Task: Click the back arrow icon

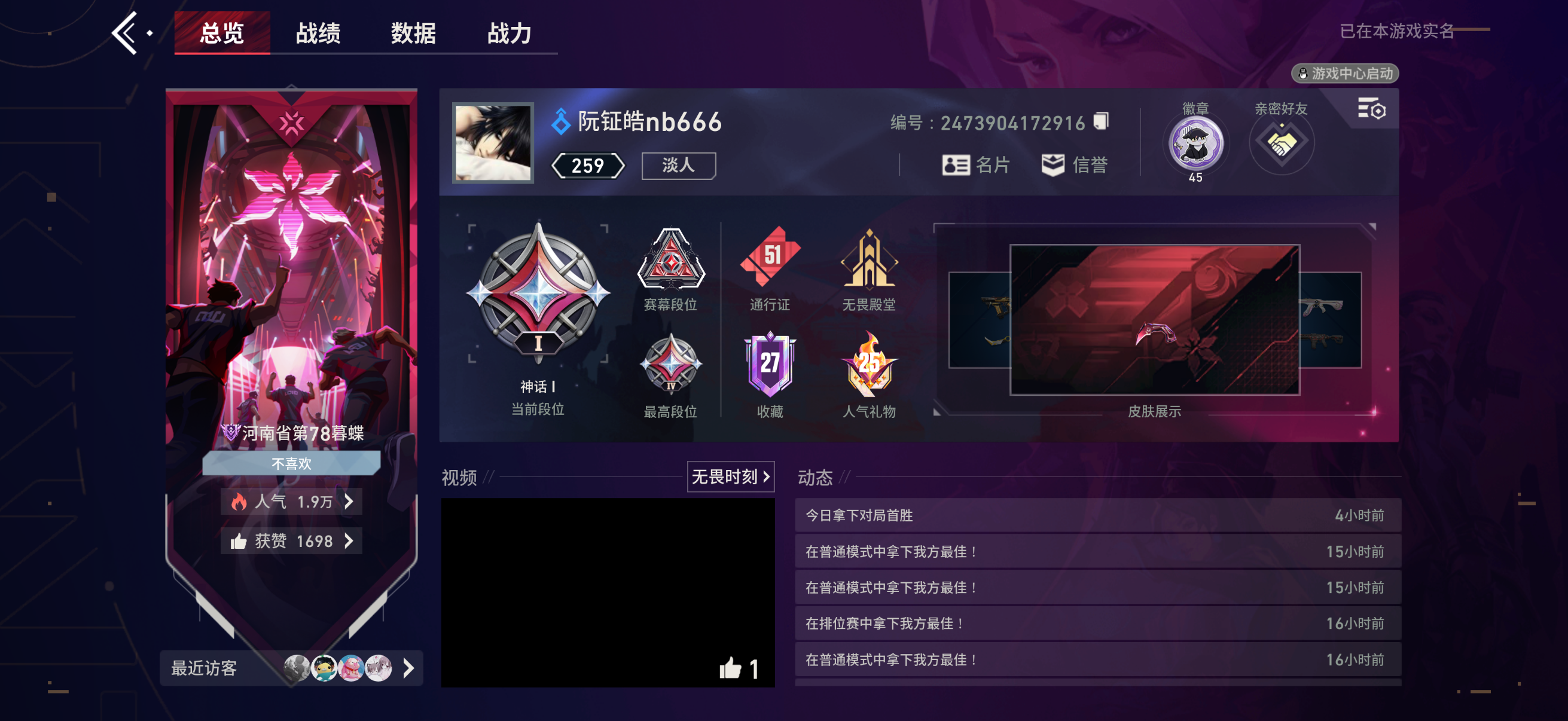Action: [x=125, y=33]
